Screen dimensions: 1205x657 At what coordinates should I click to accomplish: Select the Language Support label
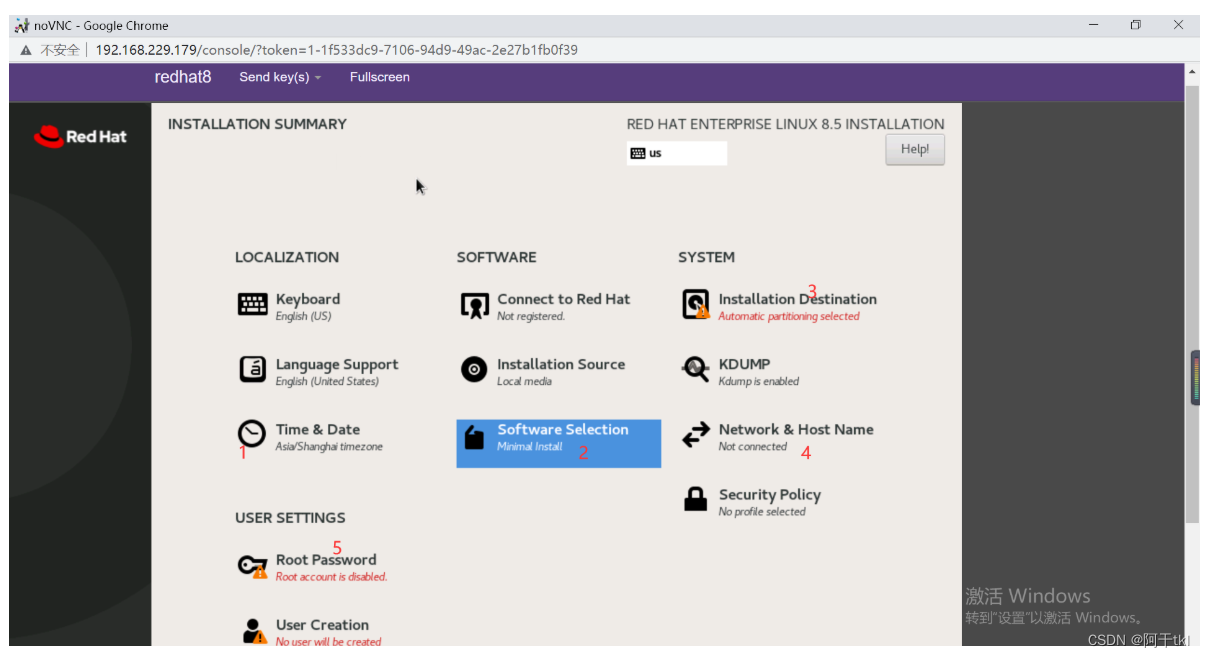tap(337, 365)
